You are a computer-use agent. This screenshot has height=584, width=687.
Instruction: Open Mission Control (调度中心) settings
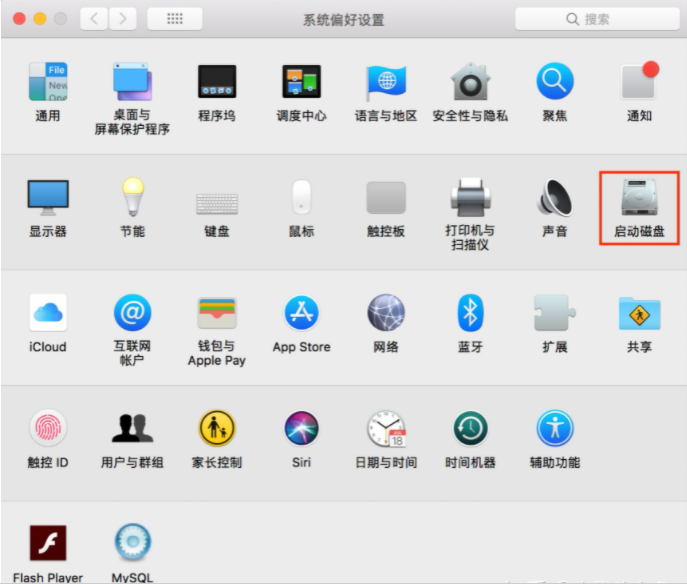(301, 82)
